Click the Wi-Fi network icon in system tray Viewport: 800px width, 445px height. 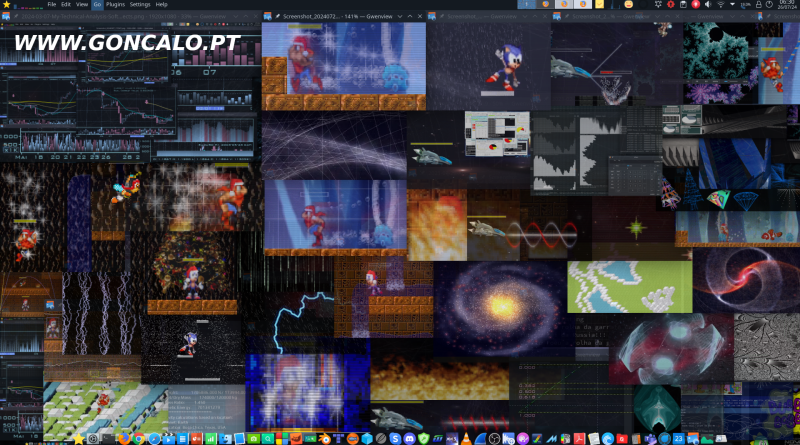pyautogui.click(x=719, y=5)
